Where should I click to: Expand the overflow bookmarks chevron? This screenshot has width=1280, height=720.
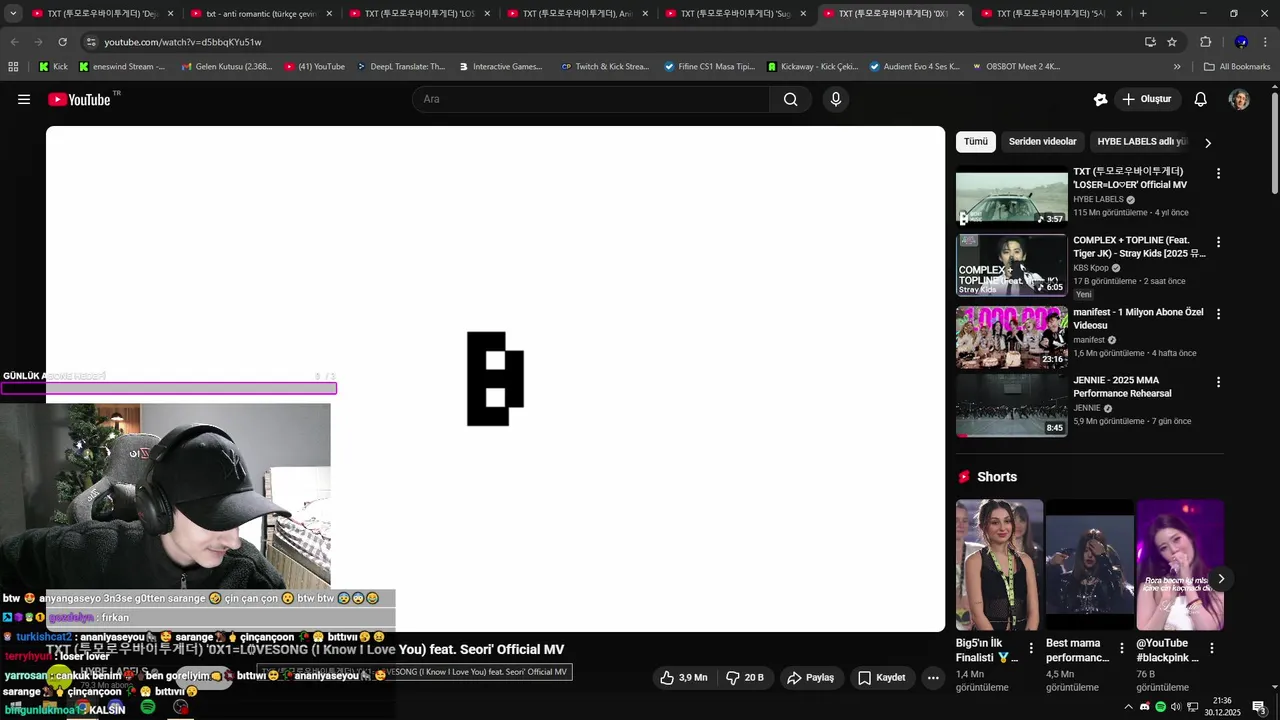click(x=1177, y=67)
